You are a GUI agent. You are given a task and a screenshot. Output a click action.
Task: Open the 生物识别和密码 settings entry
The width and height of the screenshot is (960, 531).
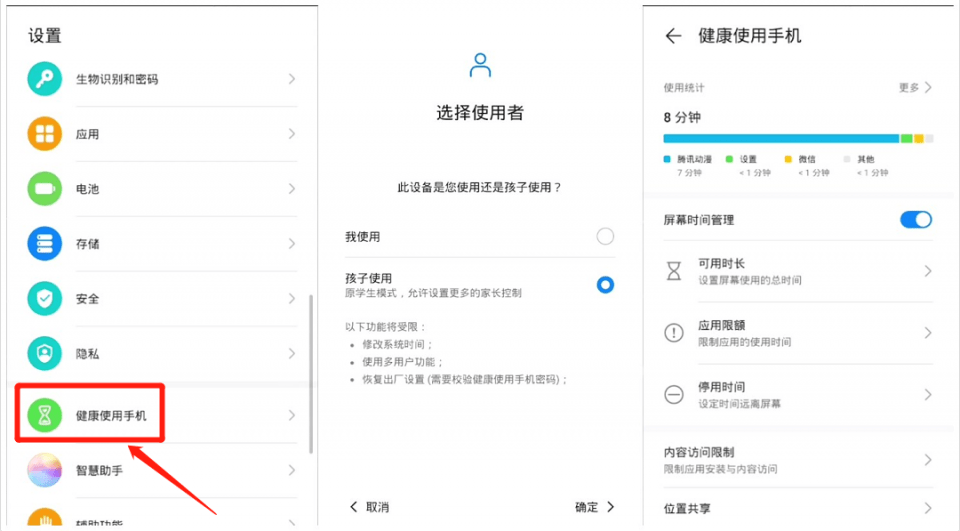(162, 79)
